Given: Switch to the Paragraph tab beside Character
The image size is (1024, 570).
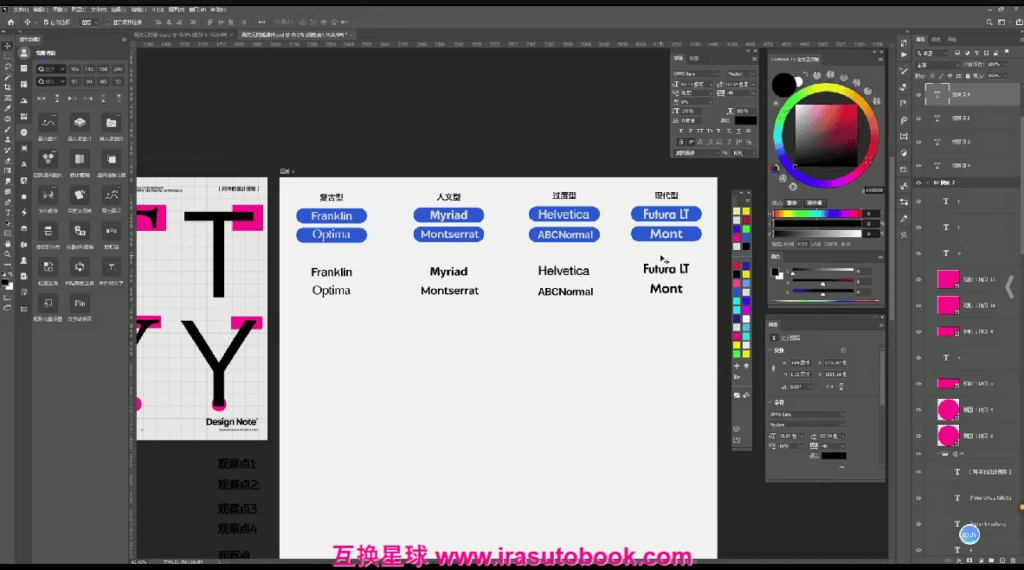Looking at the screenshot, I should tap(694, 58).
